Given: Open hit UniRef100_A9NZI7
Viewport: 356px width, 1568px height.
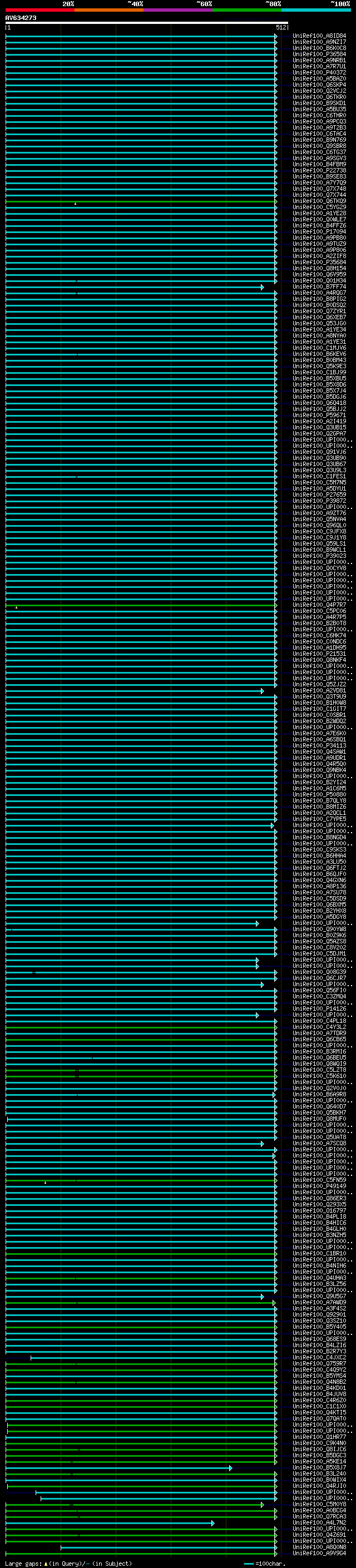Looking at the screenshot, I should pyautogui.click(x=319, y=42).
